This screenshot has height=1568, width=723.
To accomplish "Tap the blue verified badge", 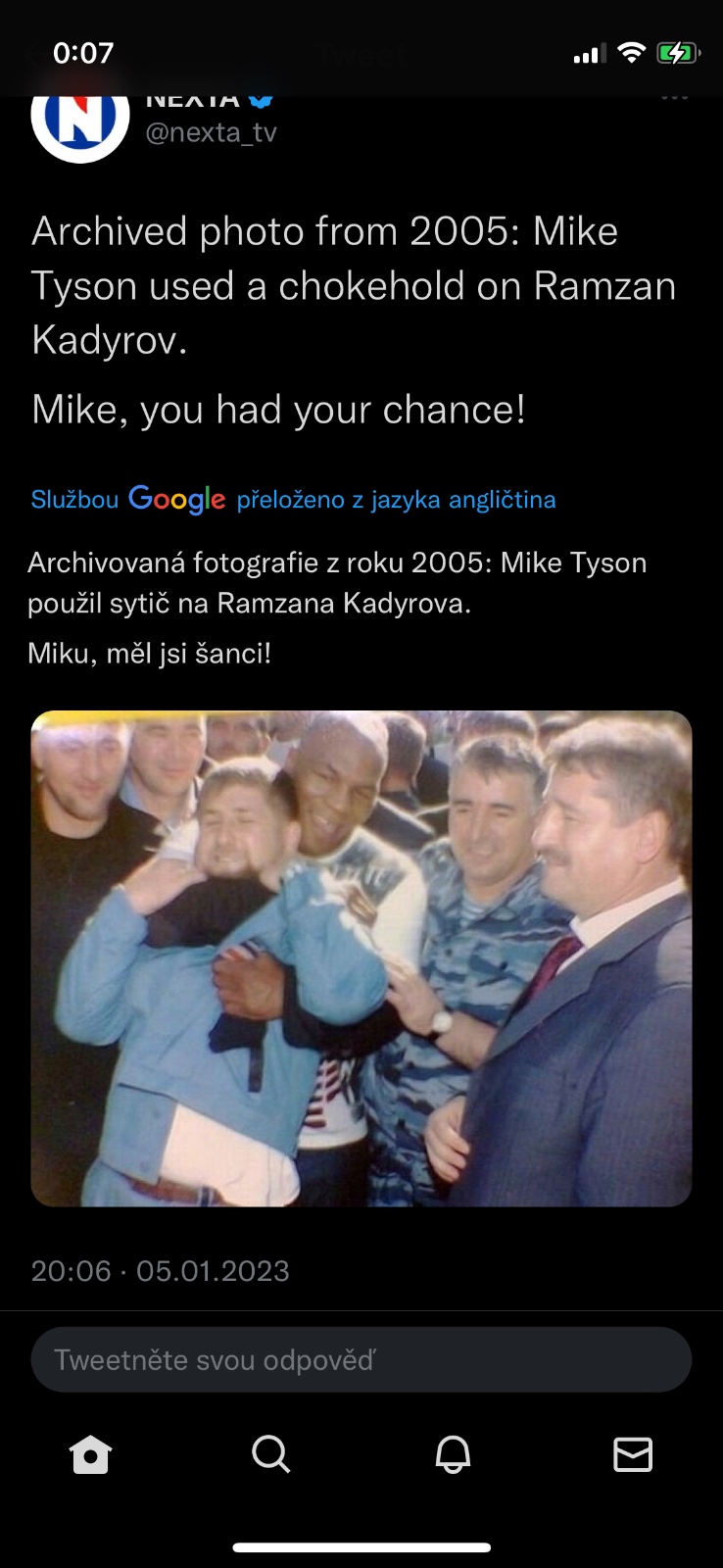I will click(x=261, y=100).
